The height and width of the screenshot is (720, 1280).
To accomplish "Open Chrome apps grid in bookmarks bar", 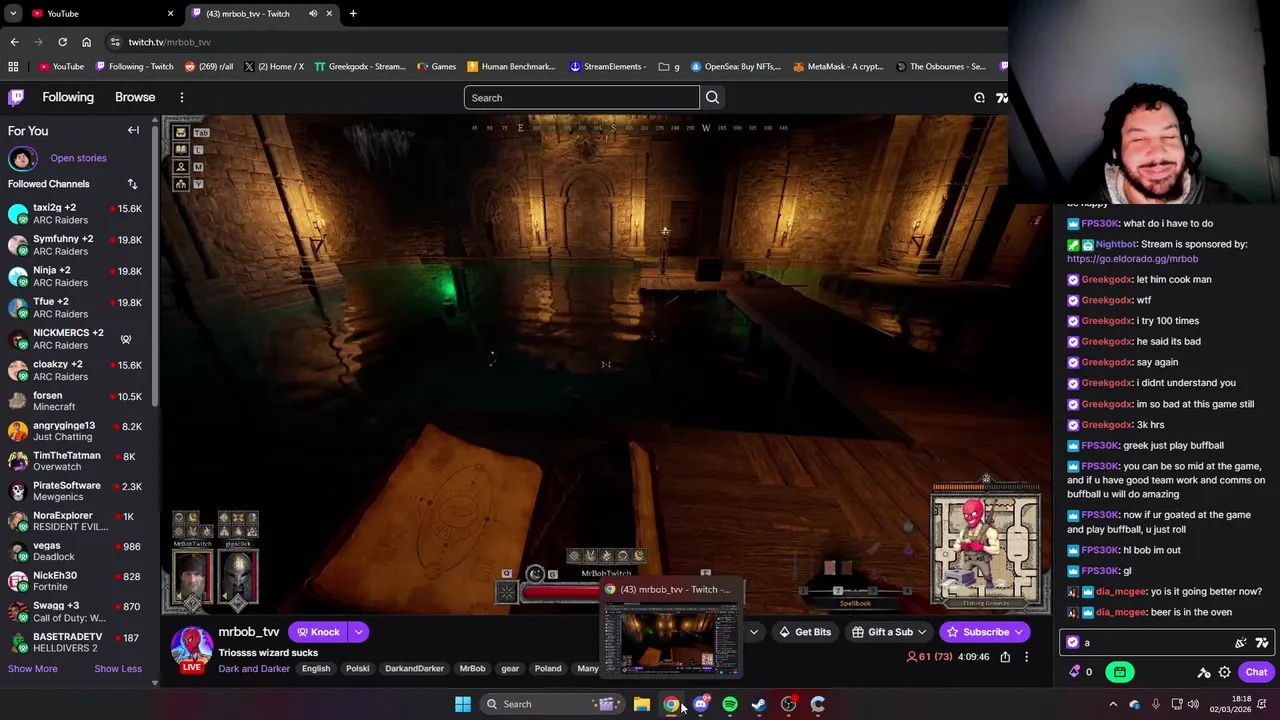I will 13,67.
